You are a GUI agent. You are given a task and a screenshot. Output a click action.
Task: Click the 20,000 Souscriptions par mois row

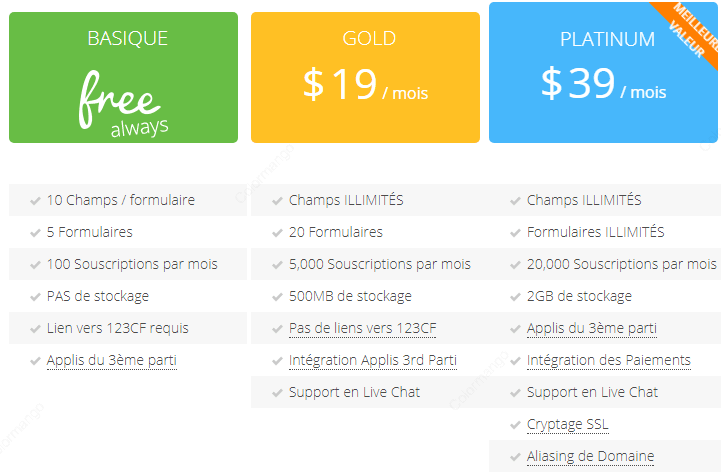click(605, 264)
